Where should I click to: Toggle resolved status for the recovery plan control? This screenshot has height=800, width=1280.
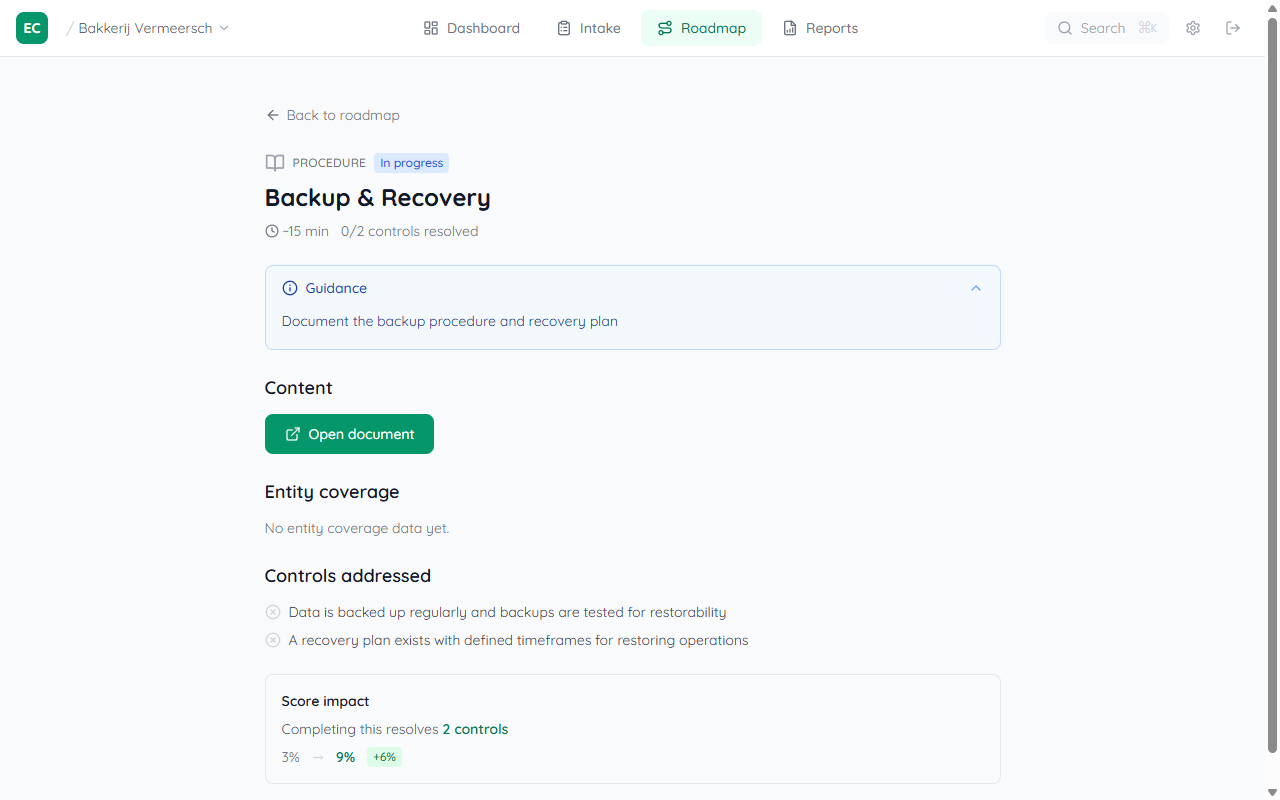[x=272, y=640]
